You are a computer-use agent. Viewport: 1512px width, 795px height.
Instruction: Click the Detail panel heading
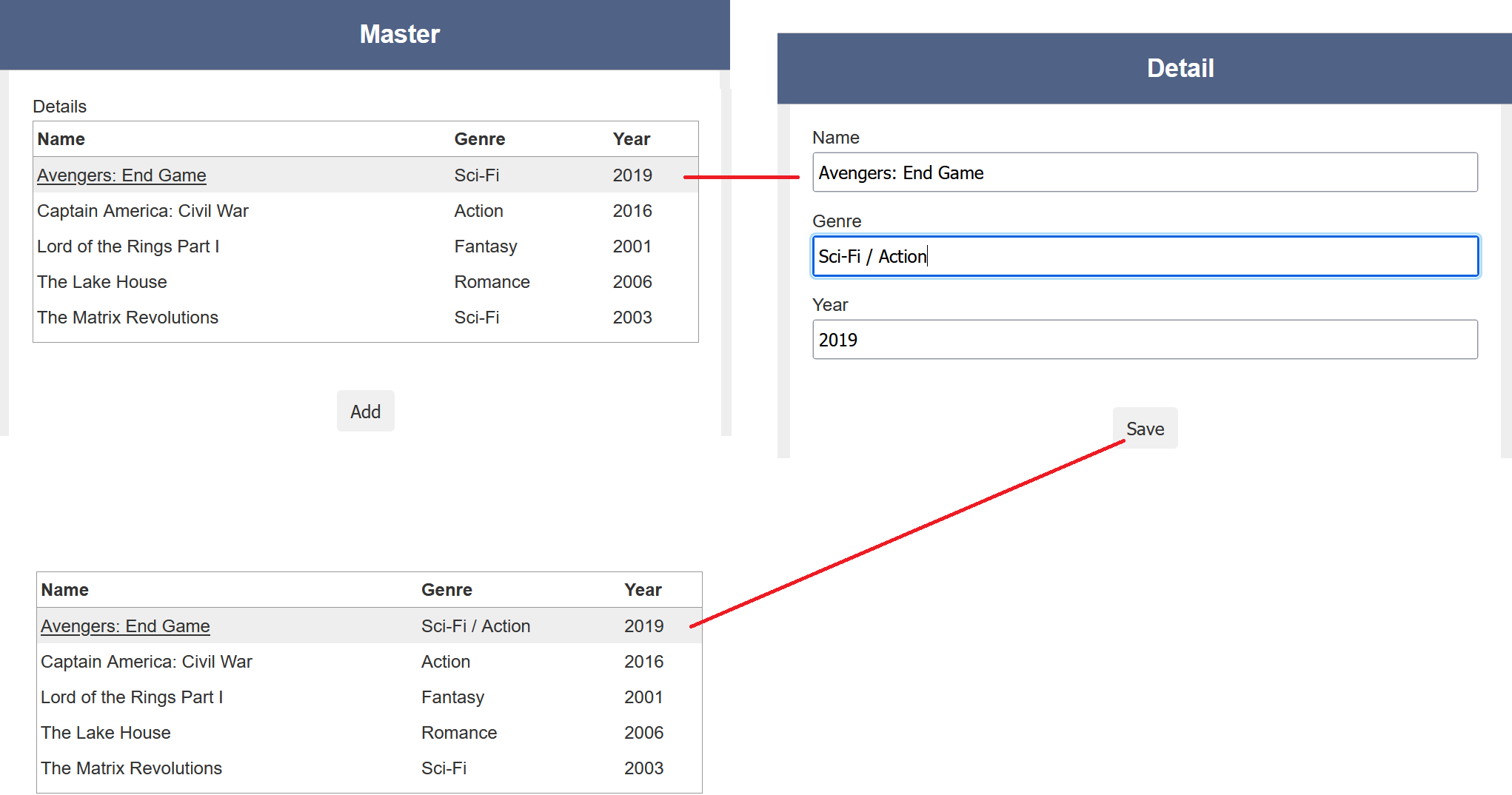(x=1180, y=68)
